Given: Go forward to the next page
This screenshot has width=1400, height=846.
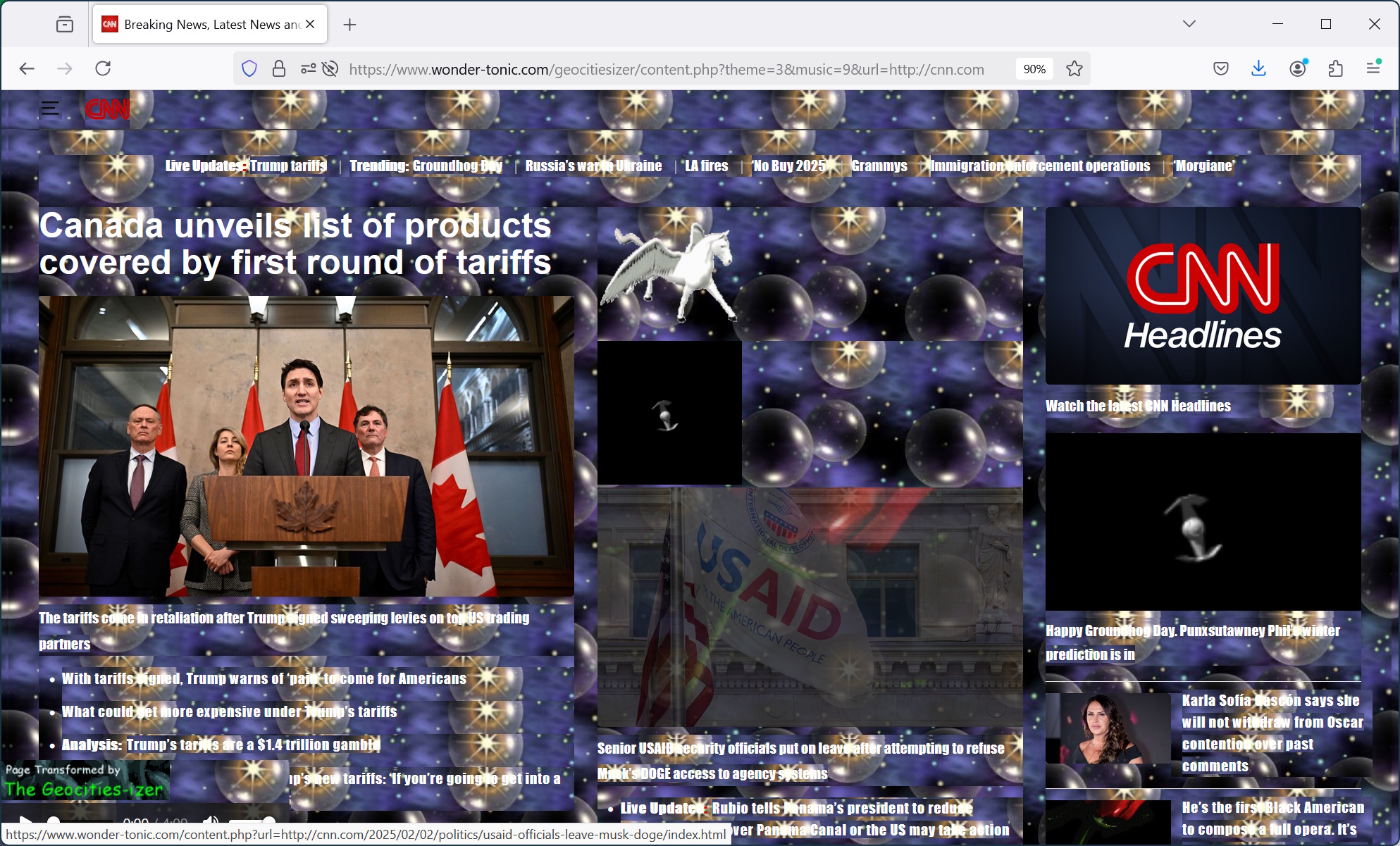Looking at the screenshot, I should [x=65, y=68].
